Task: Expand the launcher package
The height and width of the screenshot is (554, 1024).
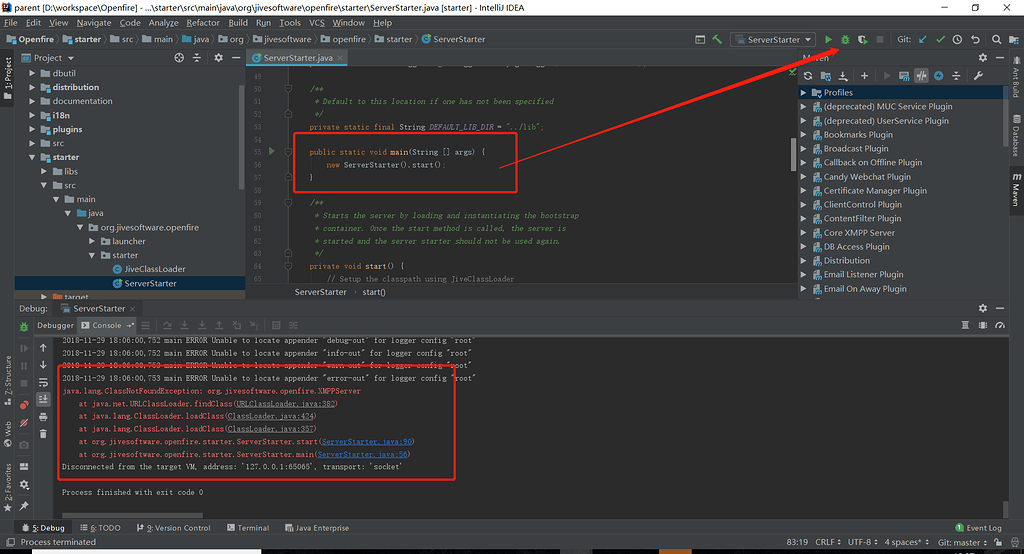Action: pos(92,241)
